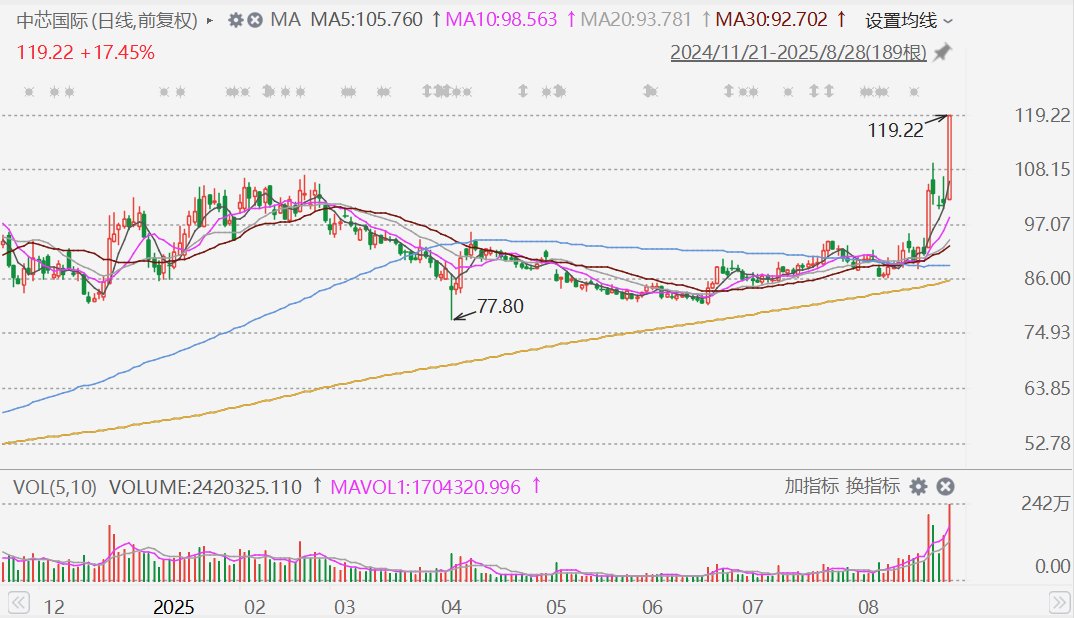
Task: Click the 2025 label on the time axis
Action: pyautogui.click(x=173, y=607)
